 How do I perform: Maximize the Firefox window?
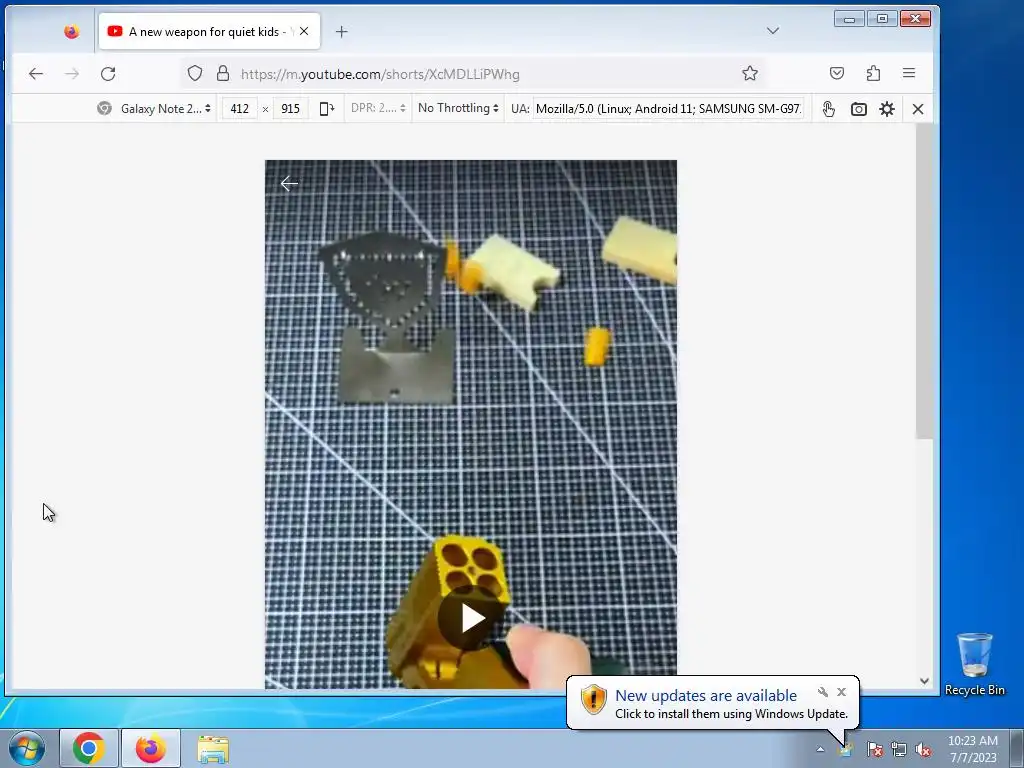tap(882, 19)
